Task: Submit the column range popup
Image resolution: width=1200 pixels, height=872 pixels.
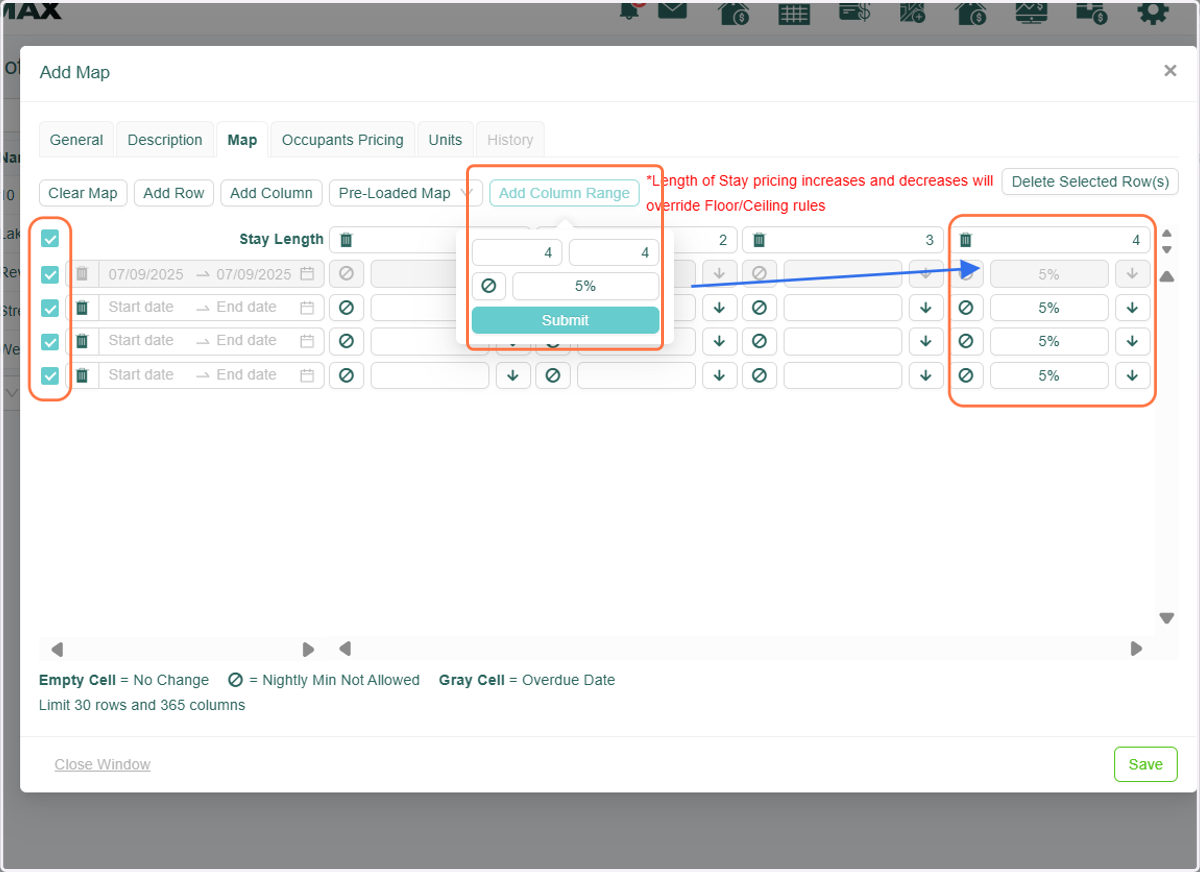Action: click(x=565, y=320)
